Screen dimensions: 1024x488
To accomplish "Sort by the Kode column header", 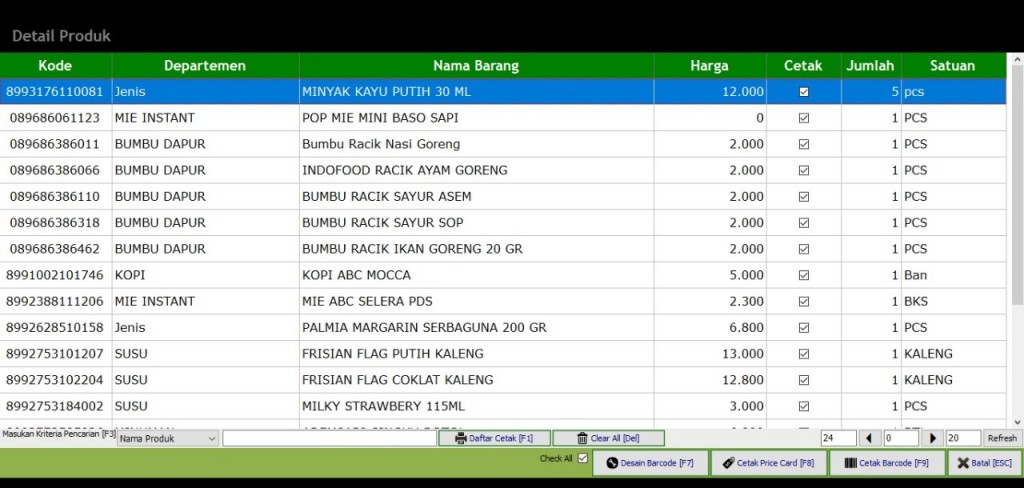I will click(56, 65).
